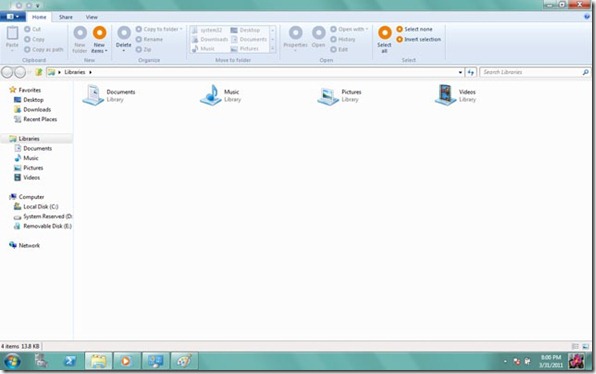Select System Reserved (D:) drive in the sidebar
The image size is (596, 374).
[43, 217]
